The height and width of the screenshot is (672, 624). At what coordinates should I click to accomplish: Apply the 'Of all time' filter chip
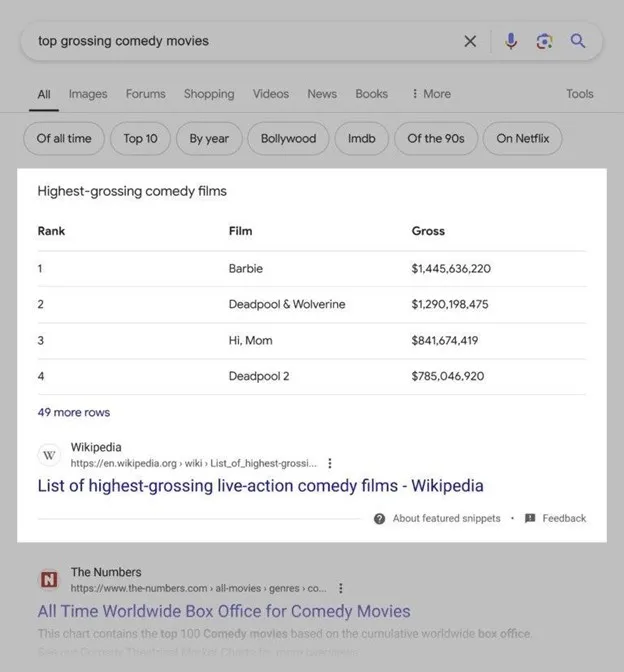pos(64,138)
